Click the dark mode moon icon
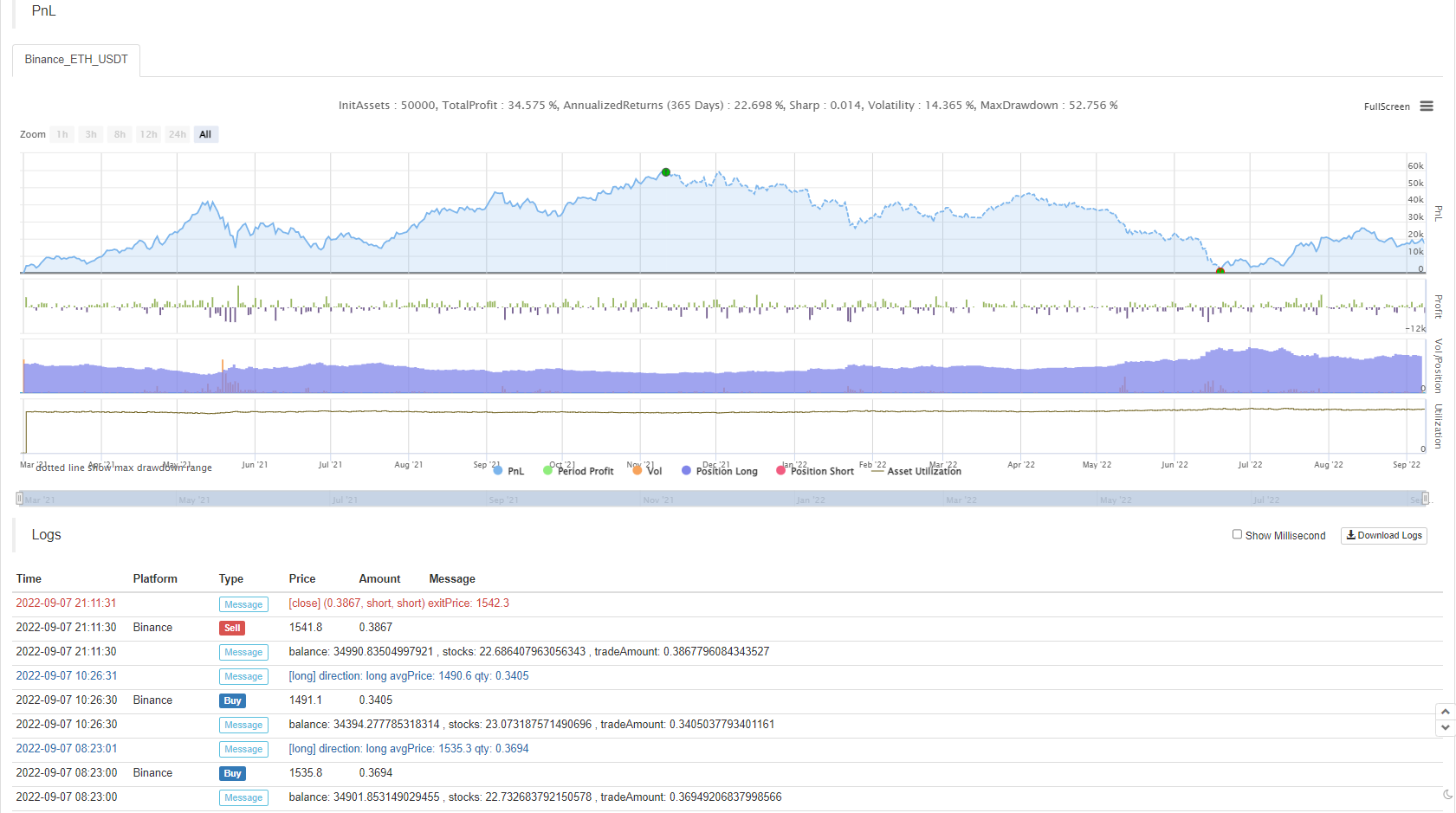1456x813 pixels. click(x=1447, y=795)
